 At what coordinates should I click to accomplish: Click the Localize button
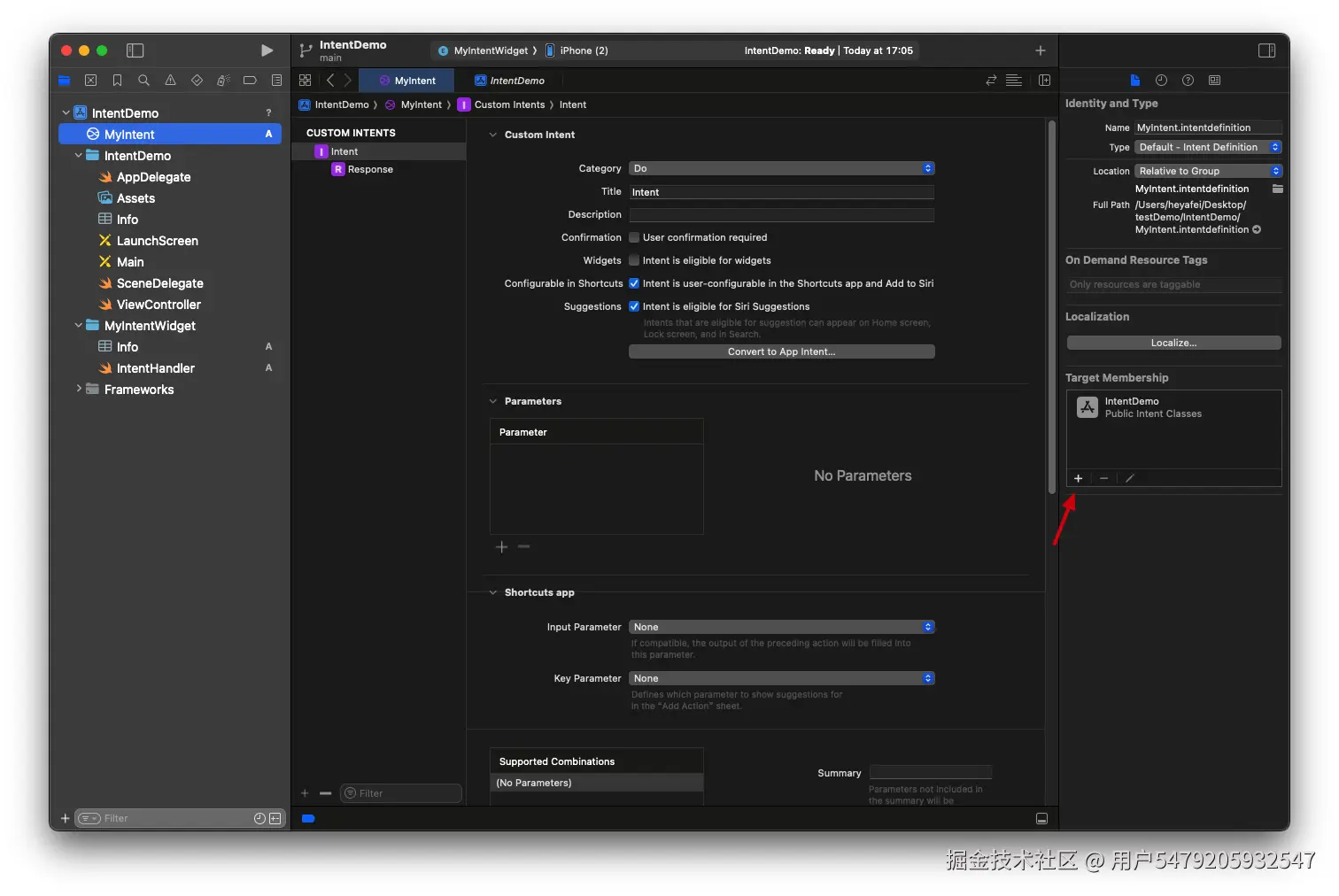(x=1173, y=343)
